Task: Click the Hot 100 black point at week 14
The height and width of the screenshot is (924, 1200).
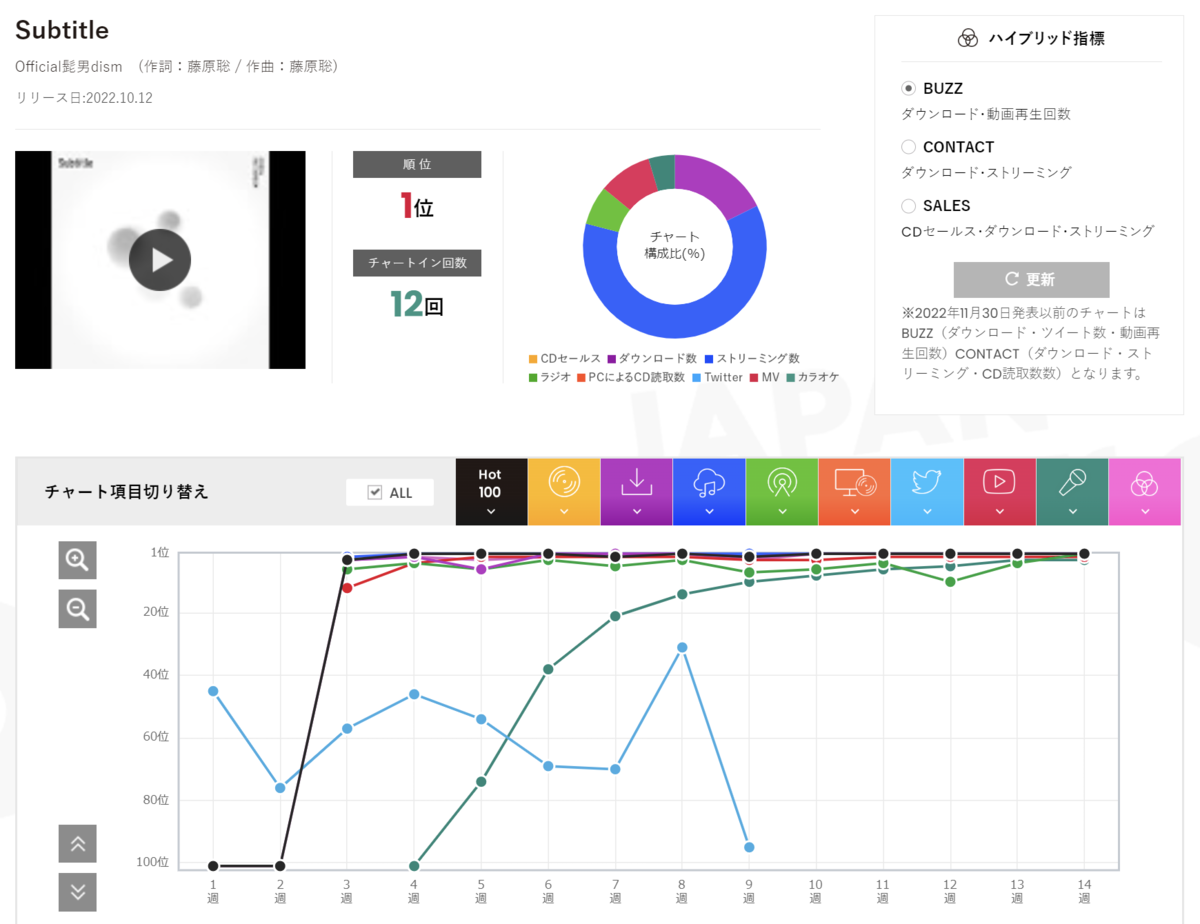Action: [x=1084, y=554]
